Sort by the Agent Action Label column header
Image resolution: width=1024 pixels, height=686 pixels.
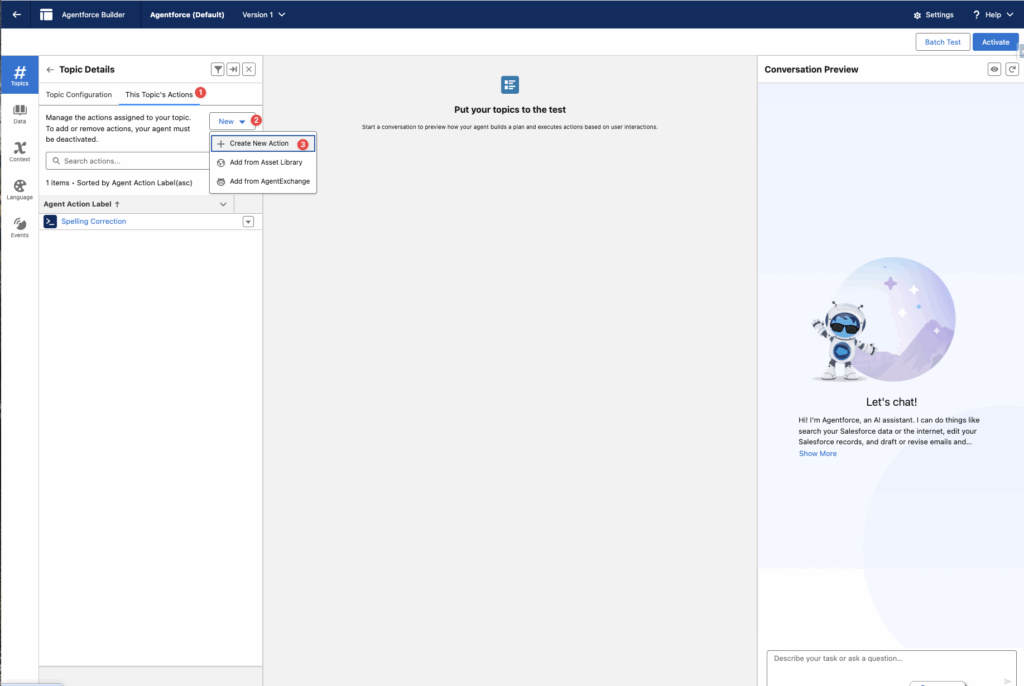[x=81, y=204]
